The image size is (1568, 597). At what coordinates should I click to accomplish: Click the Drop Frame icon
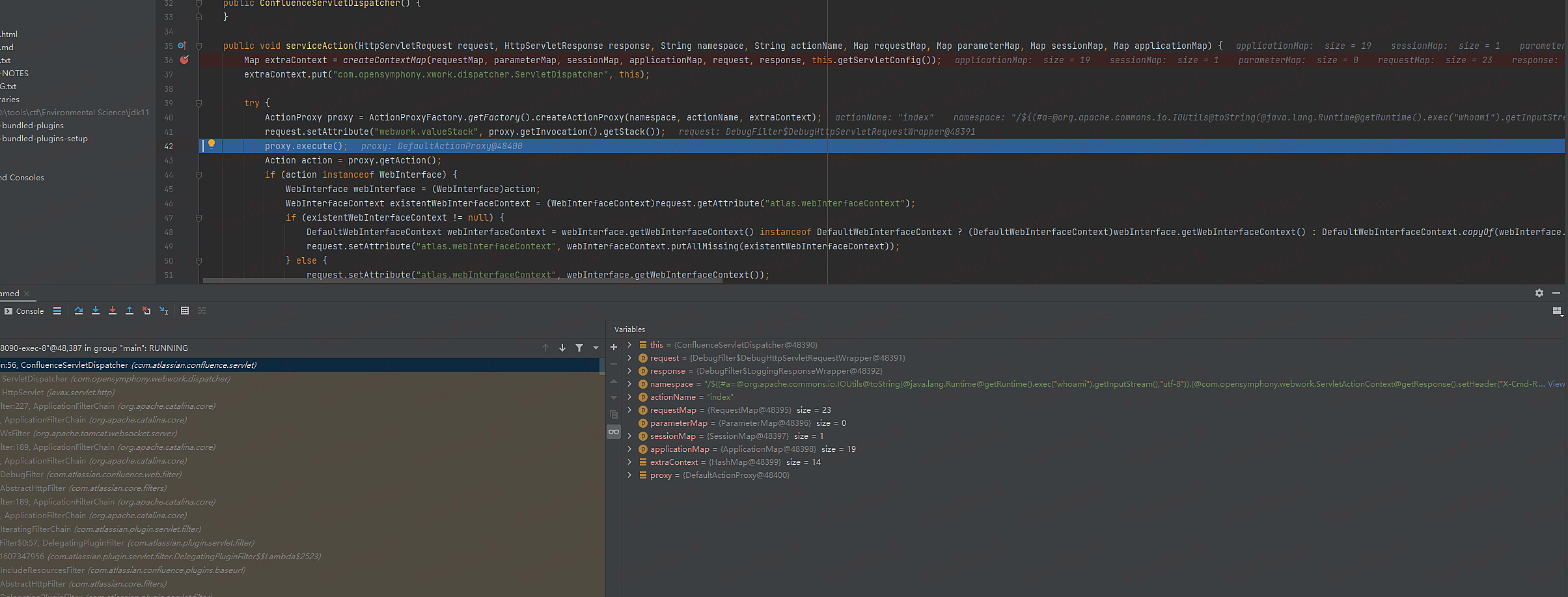(146, 311)
